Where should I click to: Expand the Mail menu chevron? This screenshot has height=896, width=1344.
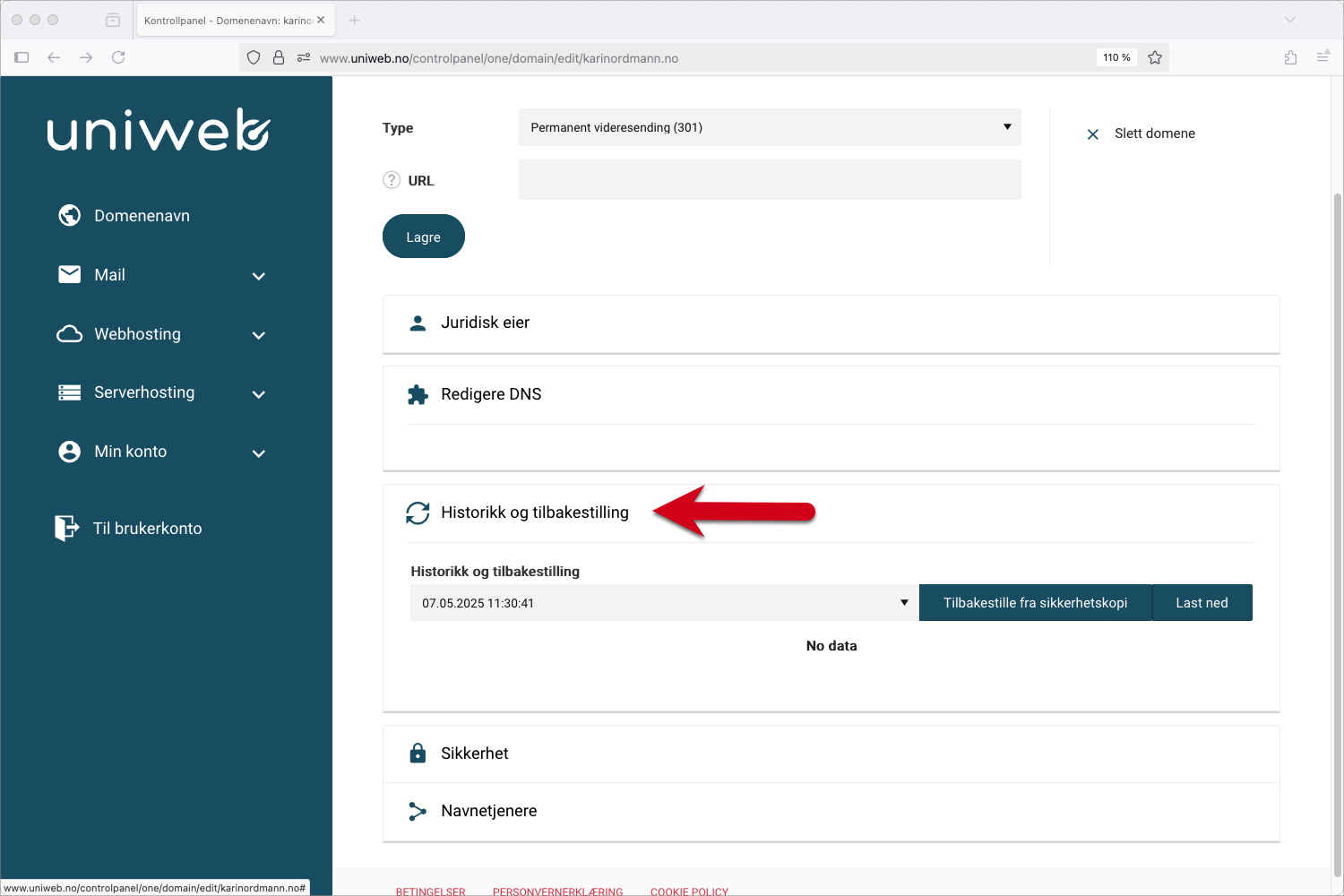[x=259, y=276]
